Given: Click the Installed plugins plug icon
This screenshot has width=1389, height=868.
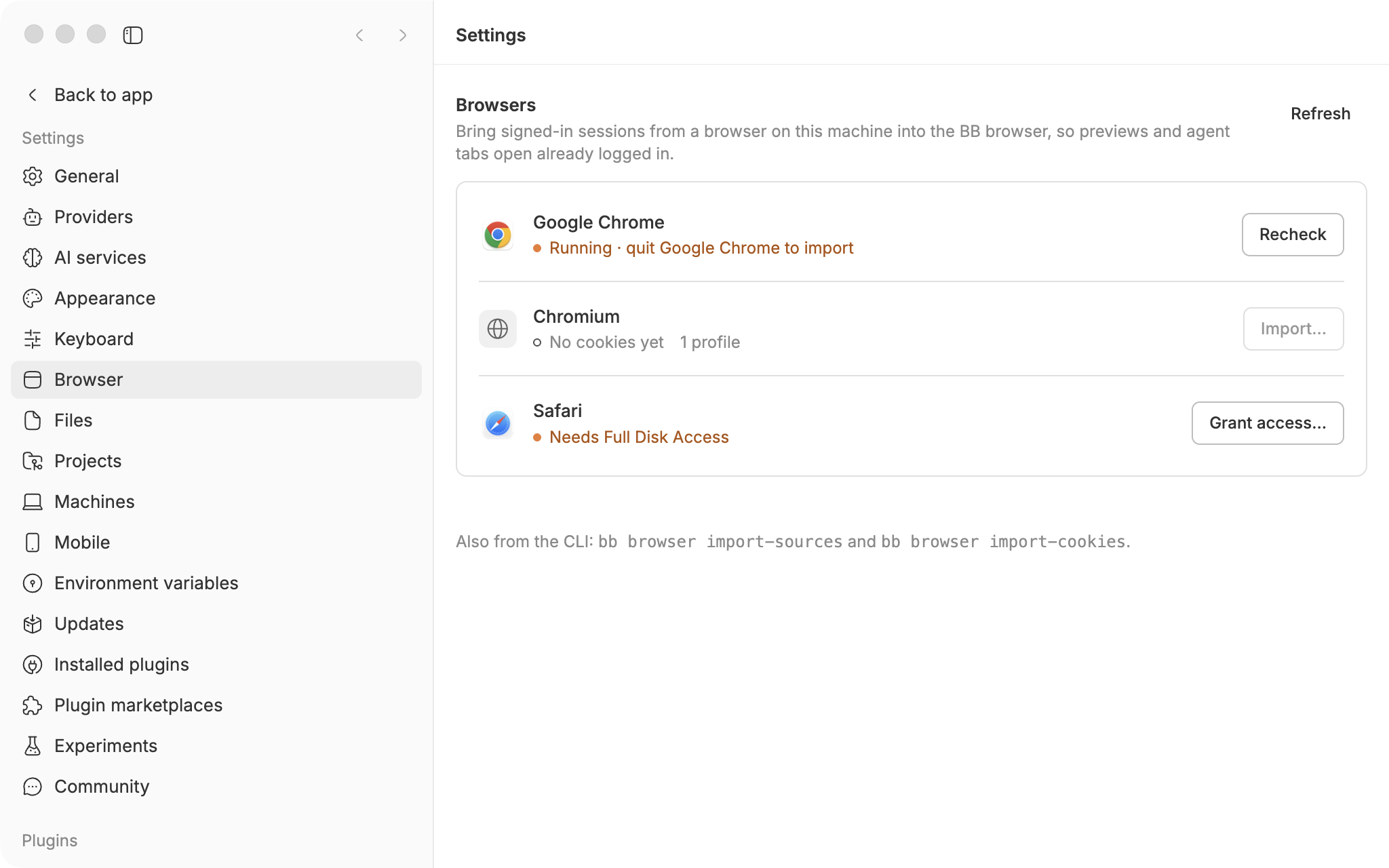Looking at the screenshot, I should [x=33, y=665].
